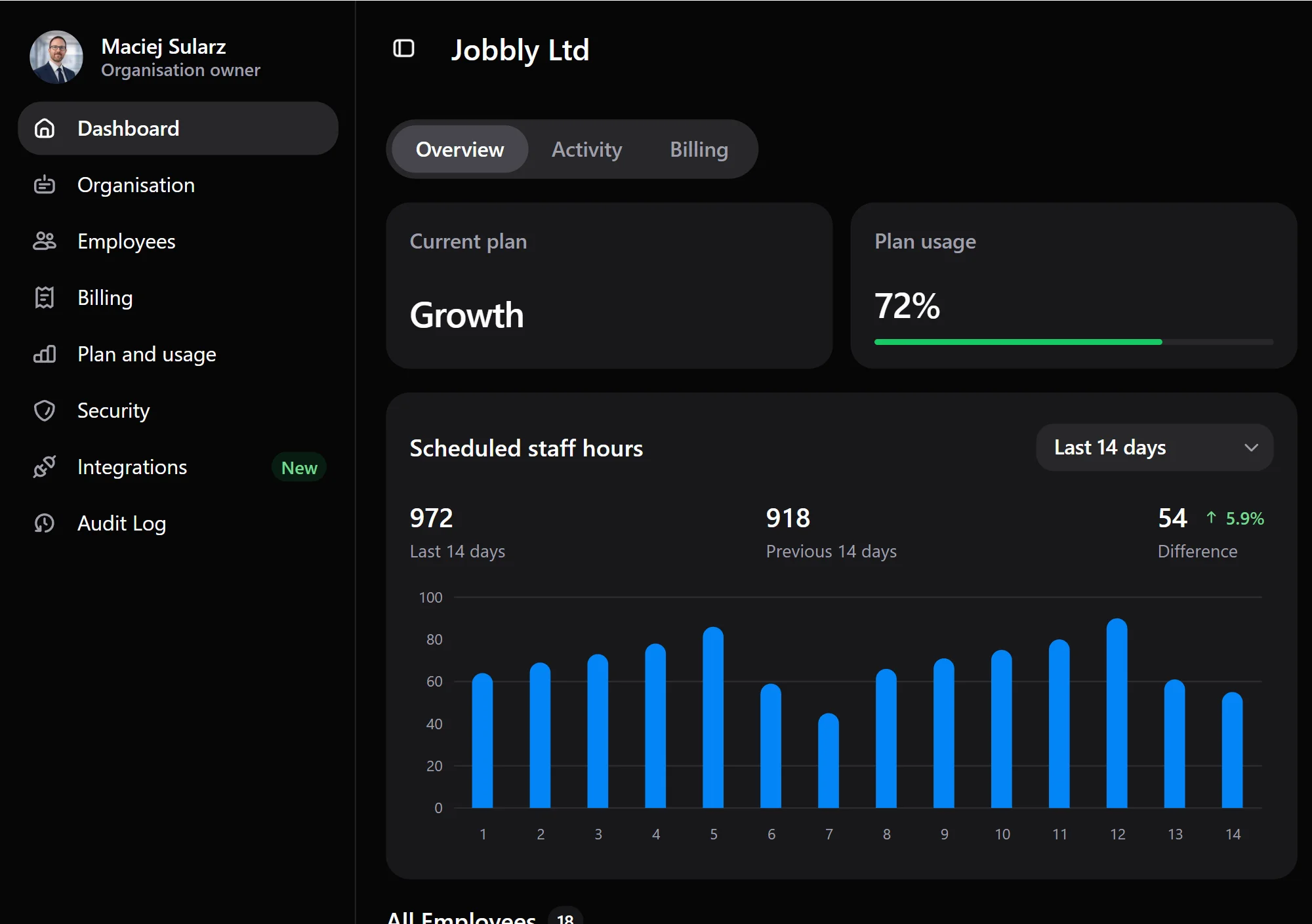Click the 72% plan usage value

907,306
